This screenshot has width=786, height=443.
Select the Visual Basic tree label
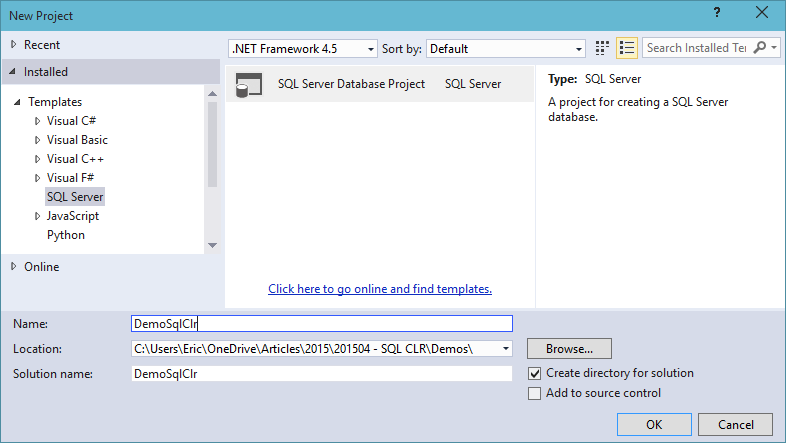click(77, 140)
